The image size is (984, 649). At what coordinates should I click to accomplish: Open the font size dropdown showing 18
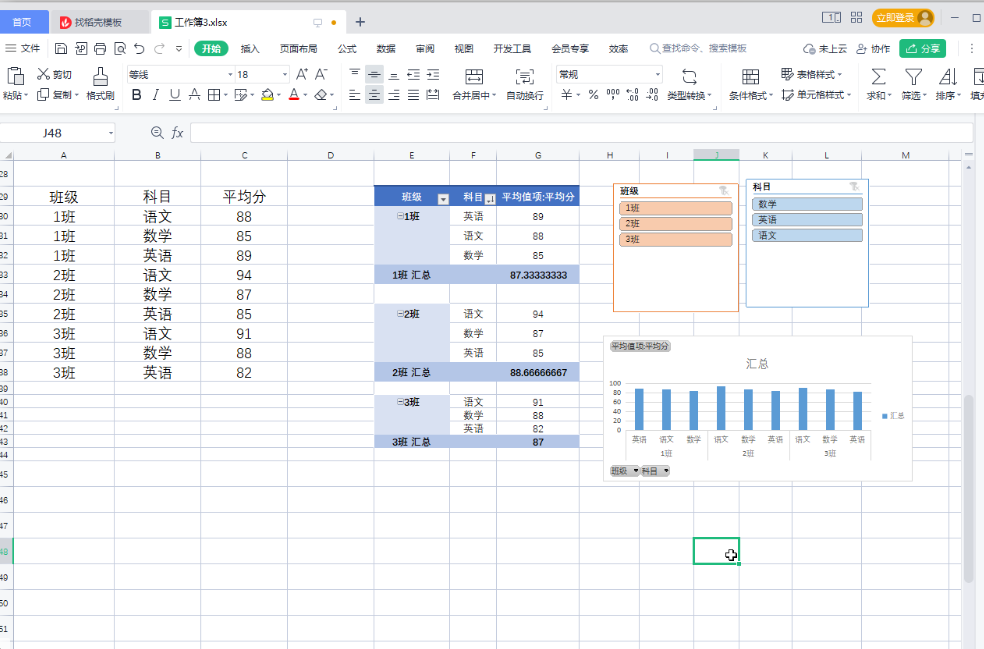(284, 74)
